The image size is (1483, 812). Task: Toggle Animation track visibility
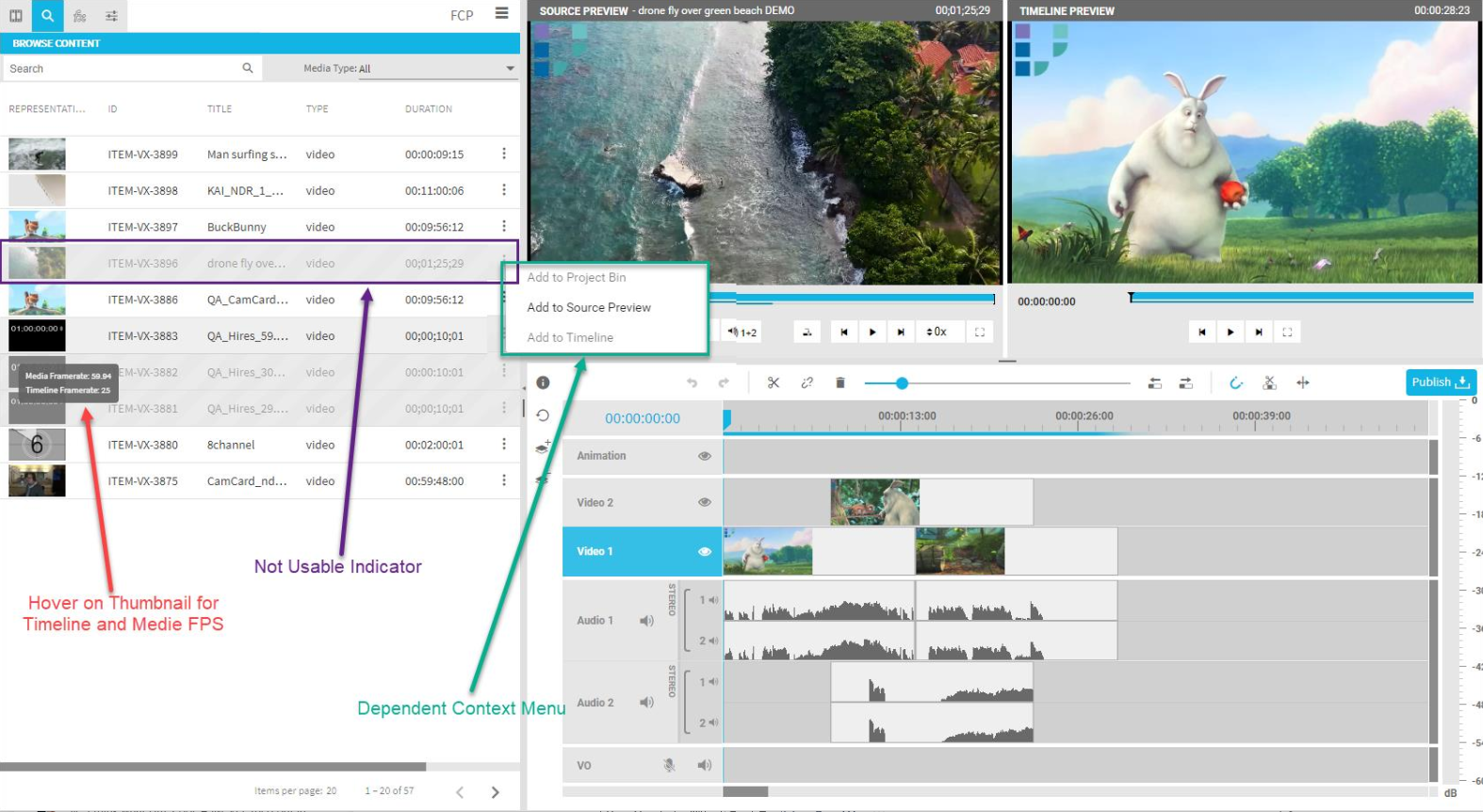pyautogui.click(x=705, y=456)
